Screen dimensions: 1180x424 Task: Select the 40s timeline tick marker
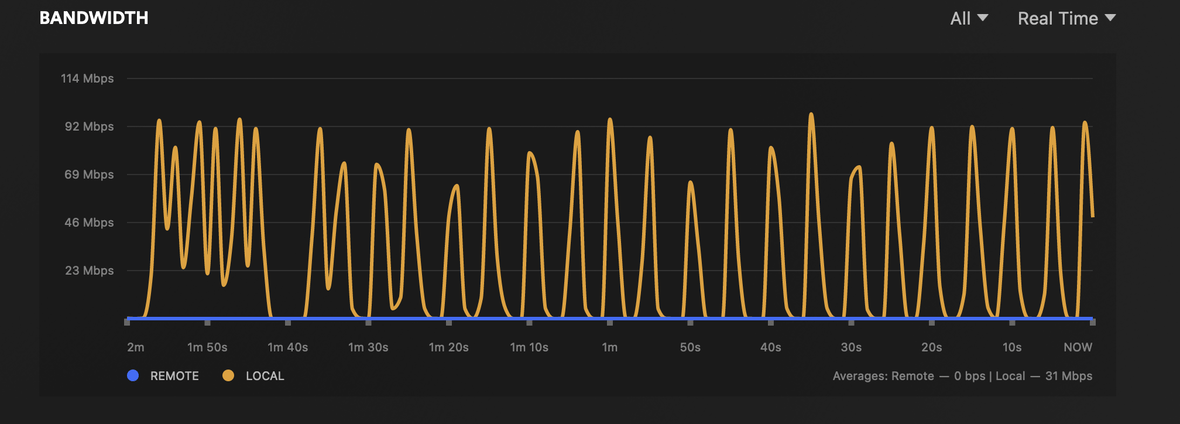pyautogui.click(x=771, y=322)
